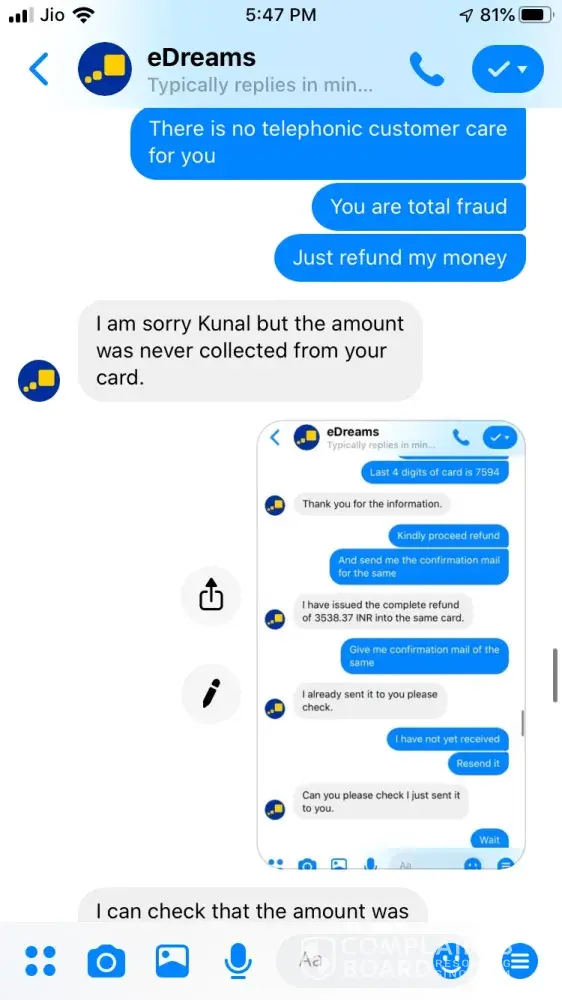The image size is (562, 1000).
Task: Open the camera from the message bar
Action: click(106, 961)
